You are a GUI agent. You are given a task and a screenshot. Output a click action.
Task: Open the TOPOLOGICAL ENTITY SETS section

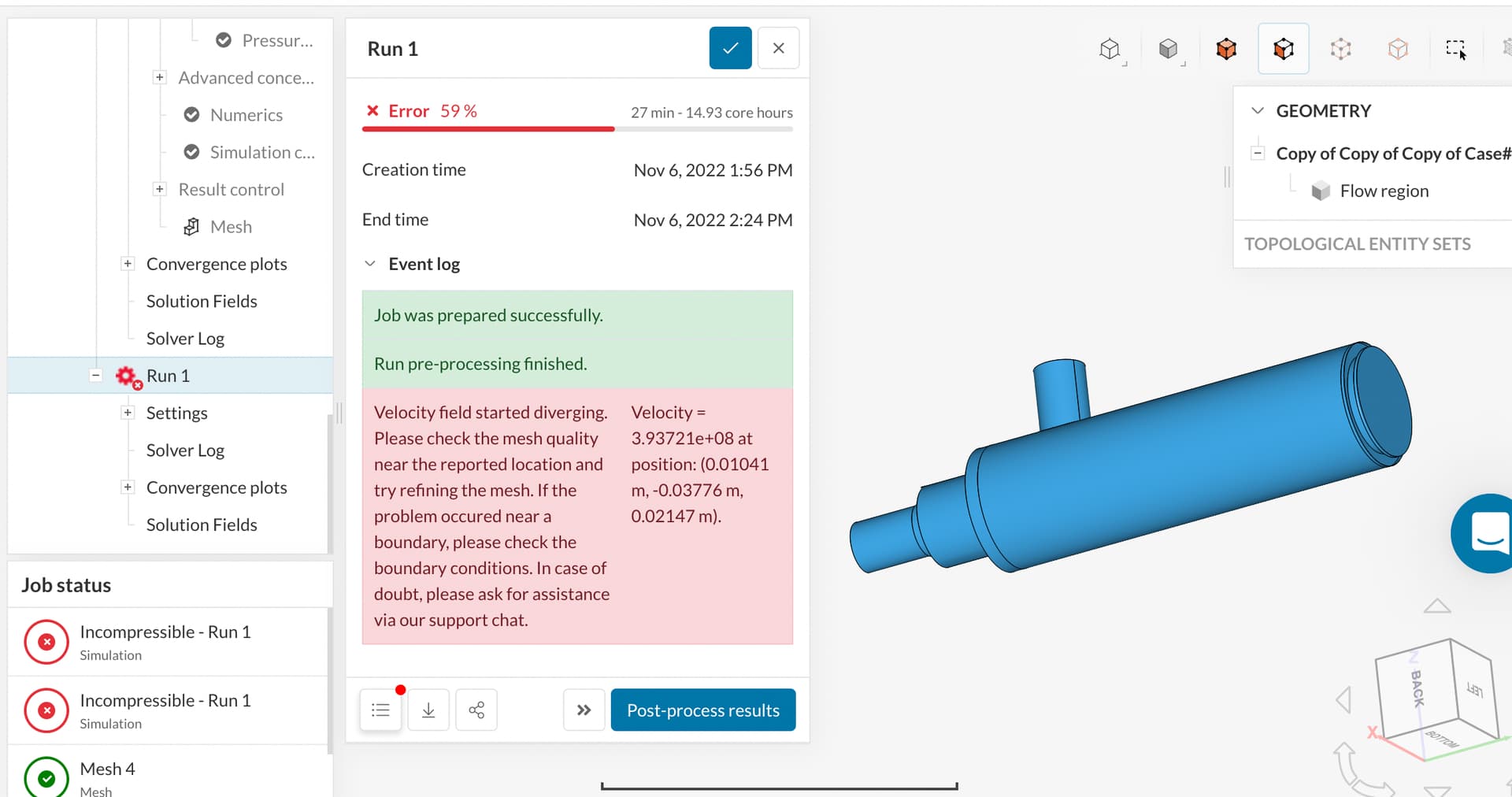(1356, 243)
